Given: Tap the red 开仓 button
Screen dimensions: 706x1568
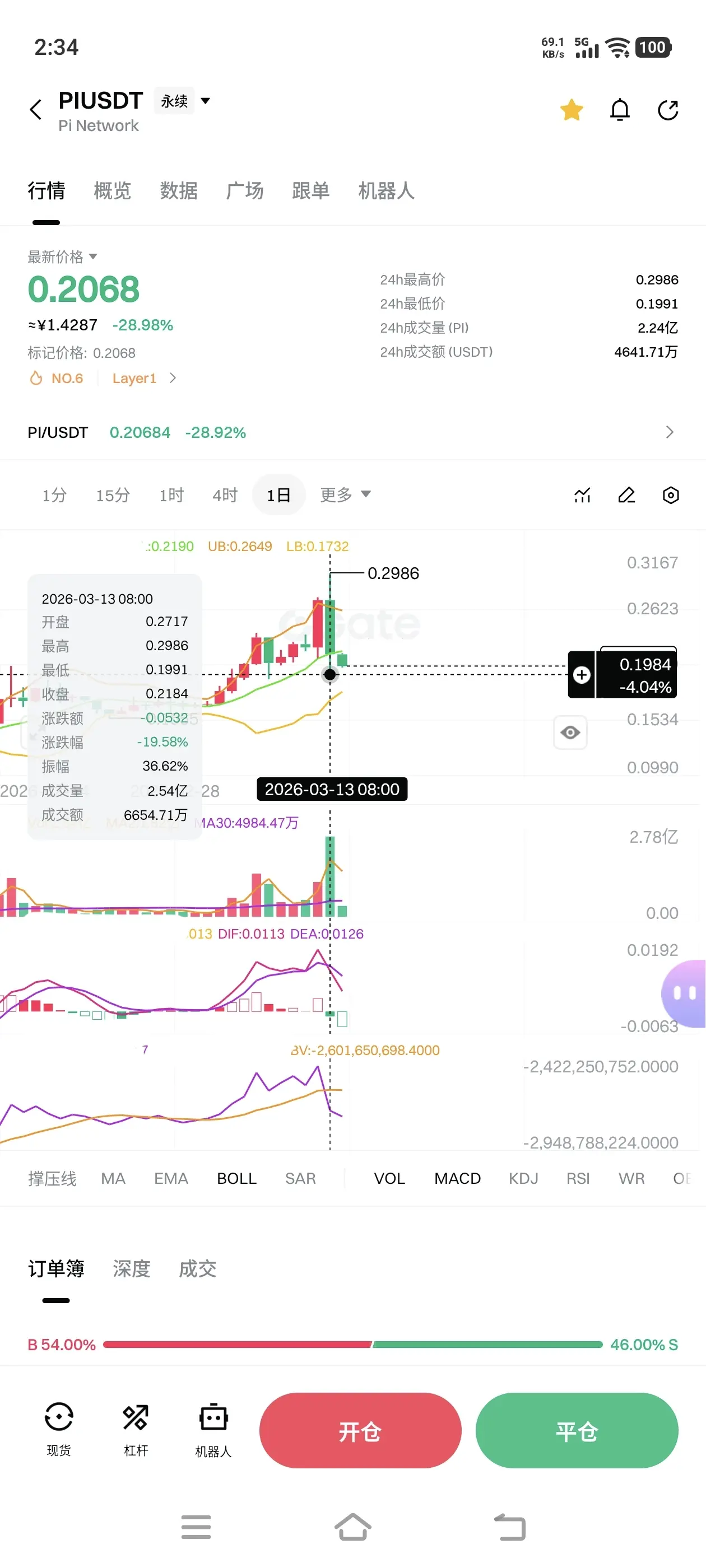Looking at the screenshot, I should 360,1430.
